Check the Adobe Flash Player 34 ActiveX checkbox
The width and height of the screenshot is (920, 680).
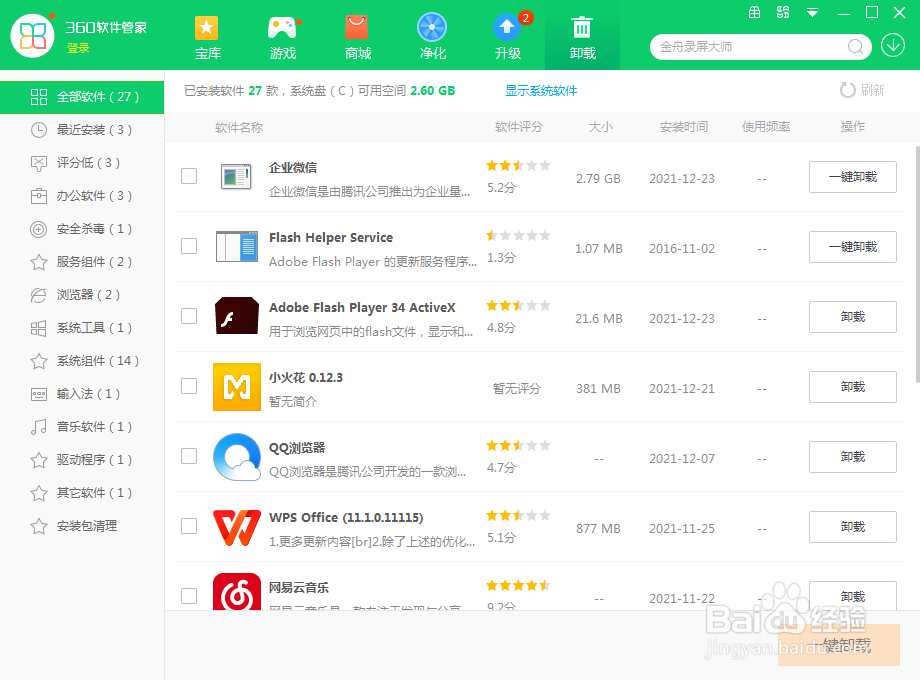click(x=189, y=316)
